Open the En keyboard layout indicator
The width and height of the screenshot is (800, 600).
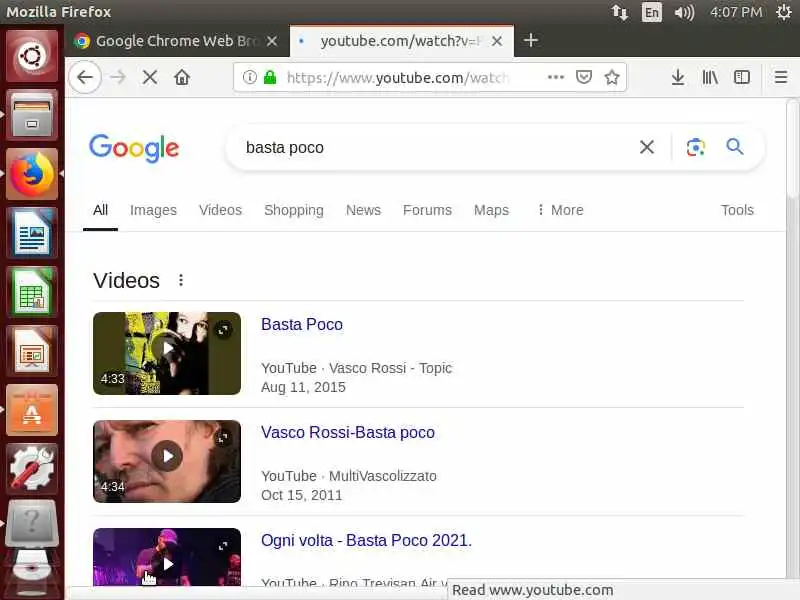click(652, 12)
